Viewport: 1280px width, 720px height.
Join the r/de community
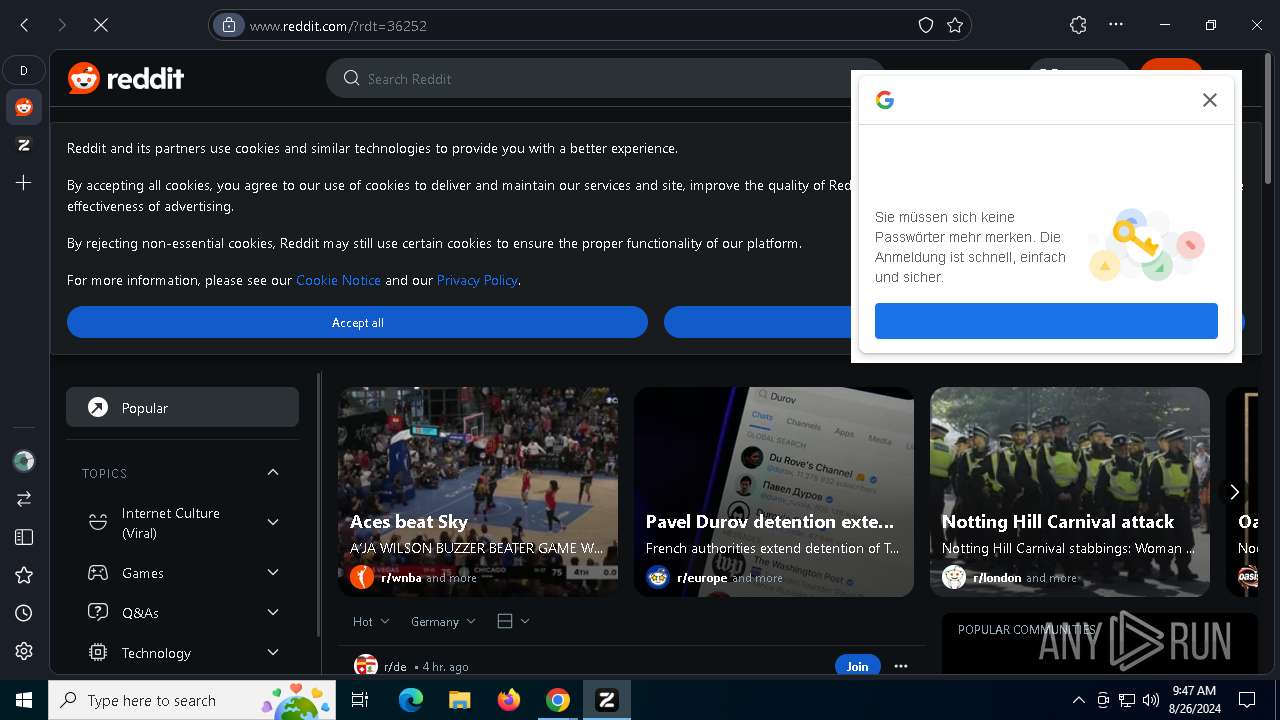(857, 666)
